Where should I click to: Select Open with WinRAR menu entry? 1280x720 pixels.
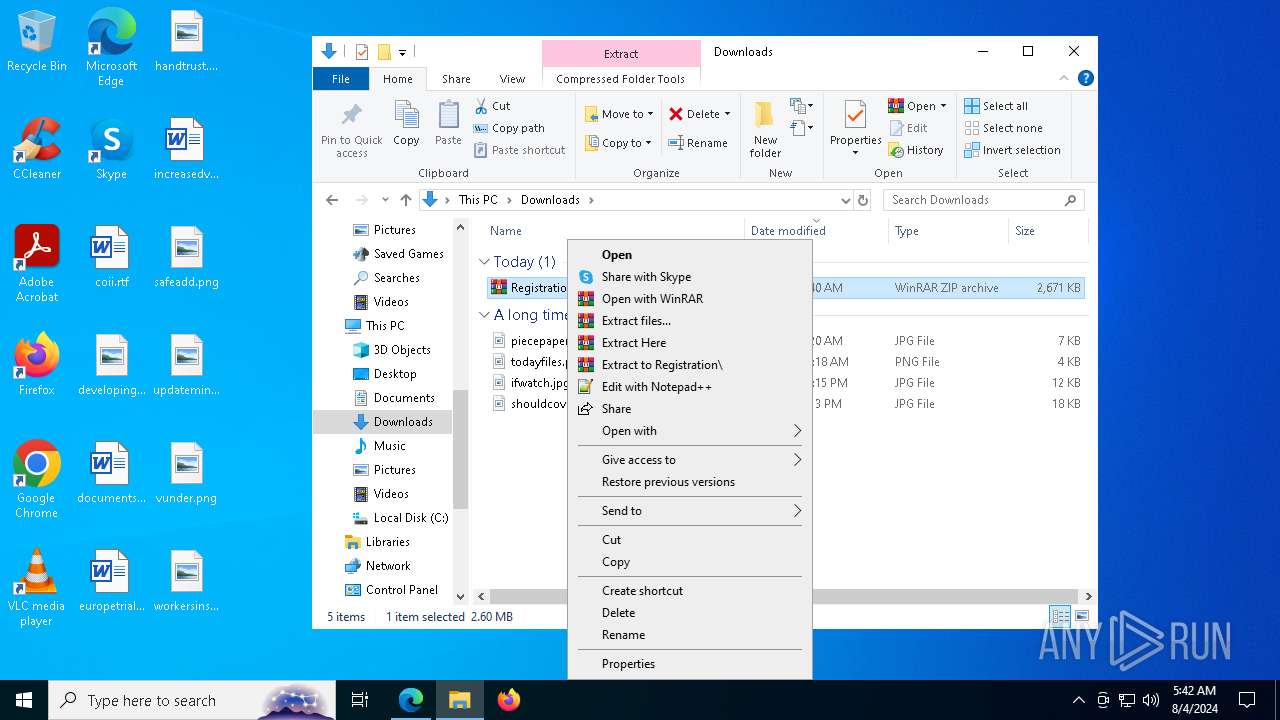[690, 299]
